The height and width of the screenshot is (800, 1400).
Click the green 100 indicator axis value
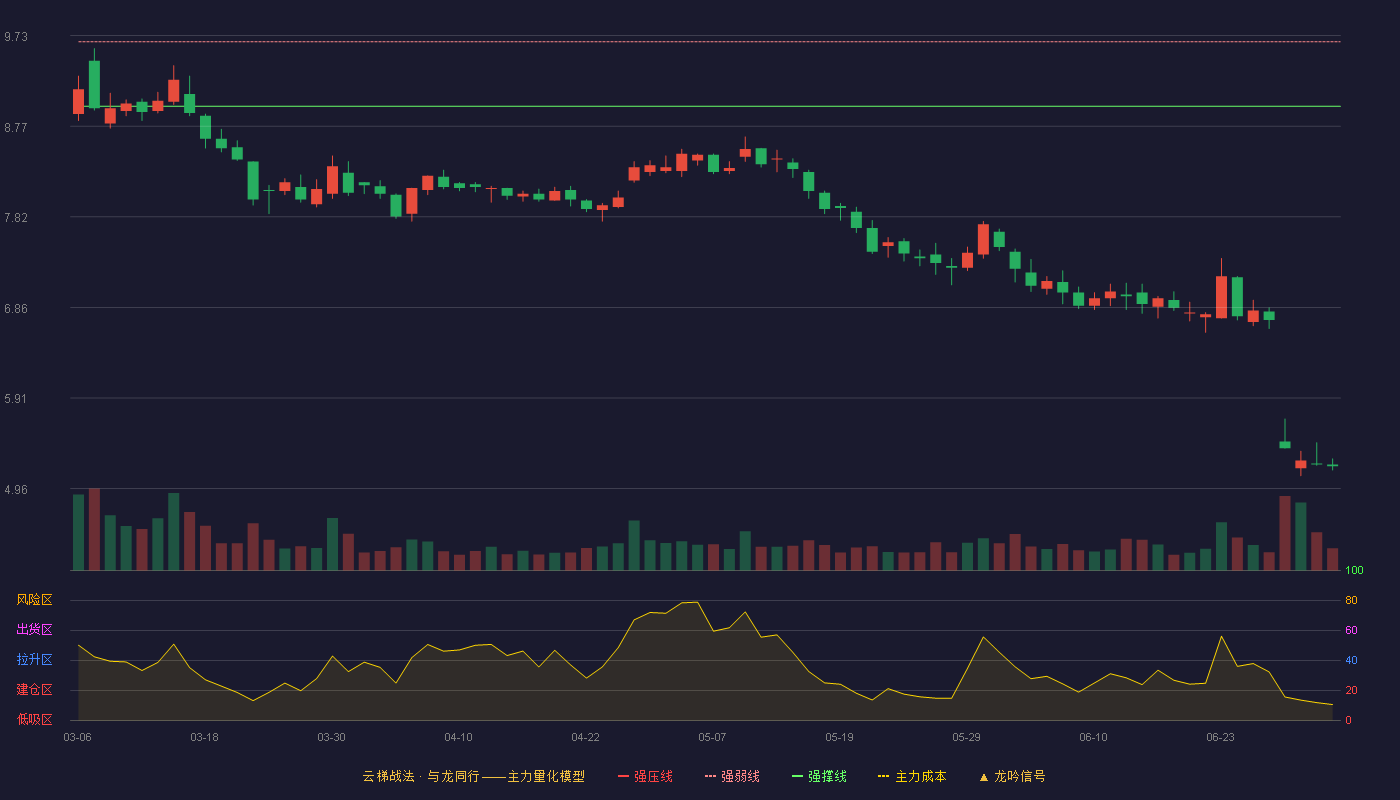pos(1354,571)
